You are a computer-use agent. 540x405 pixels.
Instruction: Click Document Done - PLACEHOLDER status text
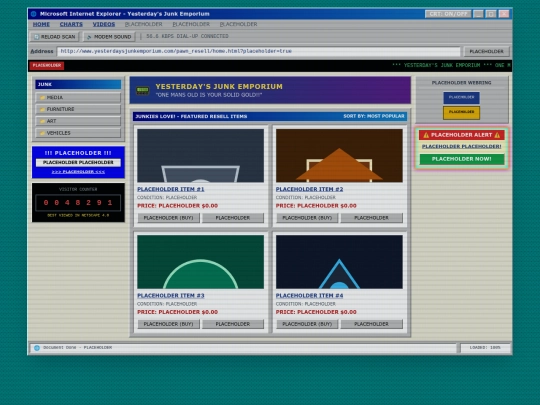[x=77, y=348]
